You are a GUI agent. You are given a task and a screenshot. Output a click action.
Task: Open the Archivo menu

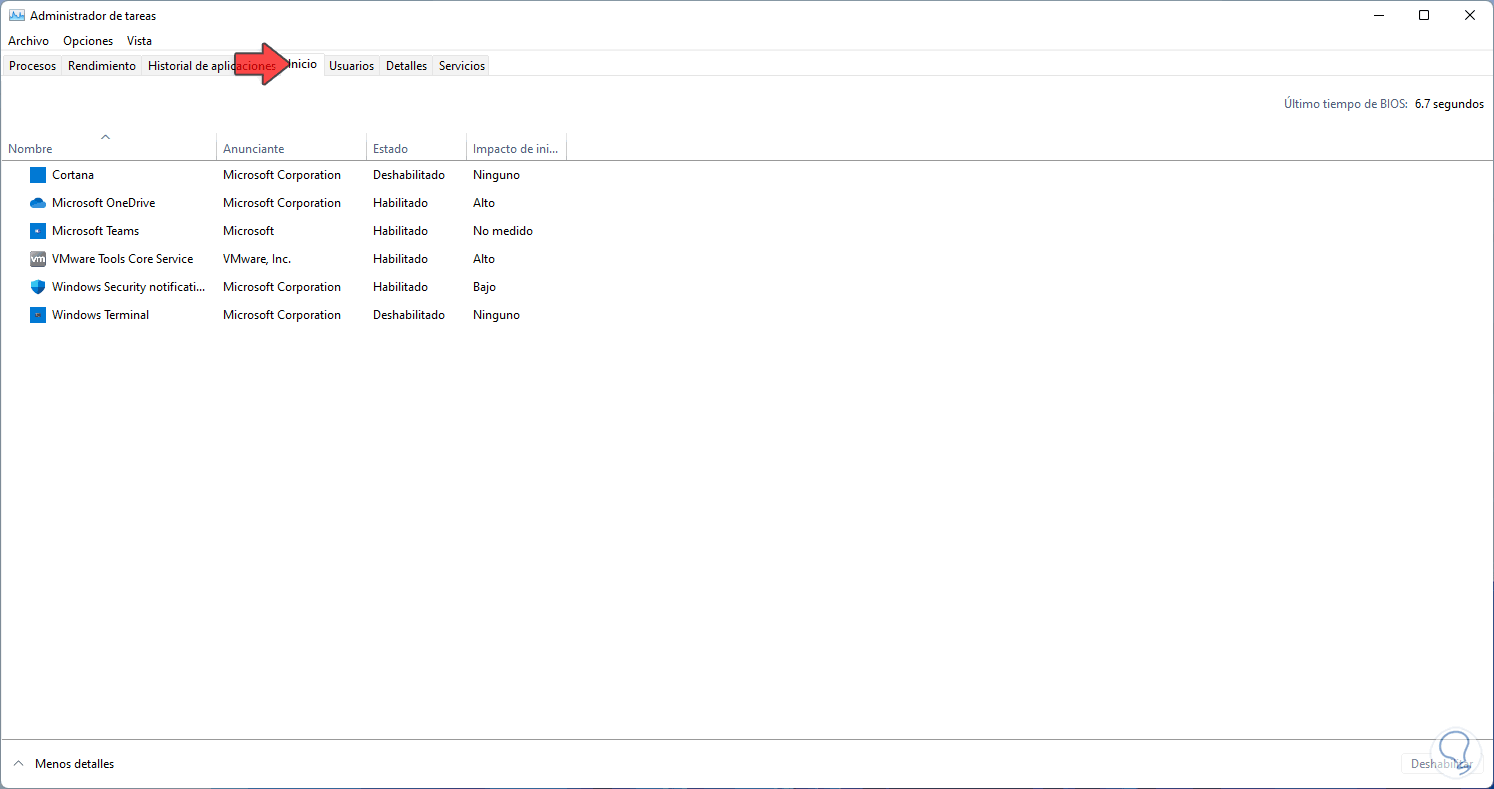[x=28, y=41]
